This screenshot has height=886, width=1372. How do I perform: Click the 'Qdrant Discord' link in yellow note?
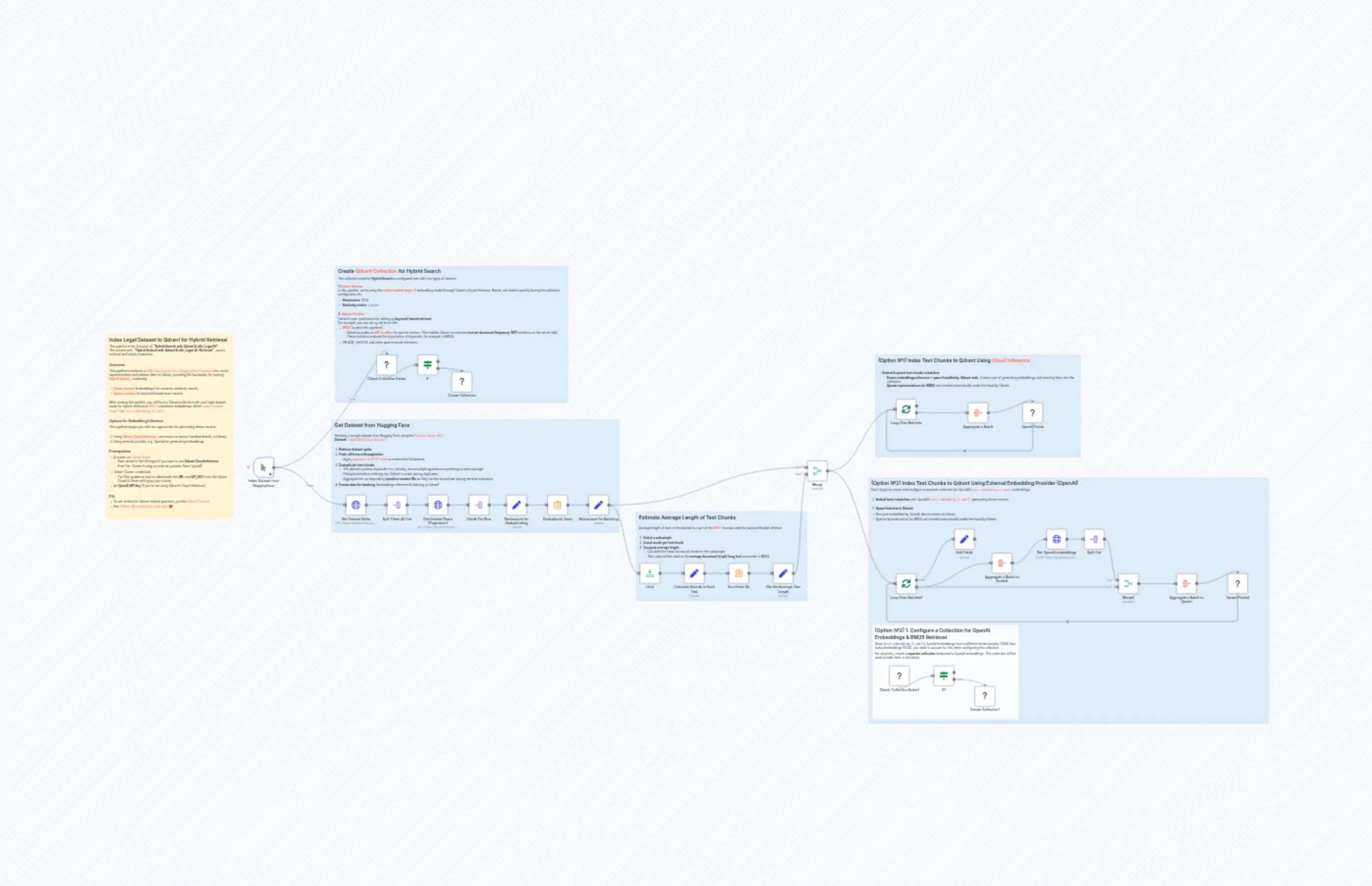coord(199,501)
